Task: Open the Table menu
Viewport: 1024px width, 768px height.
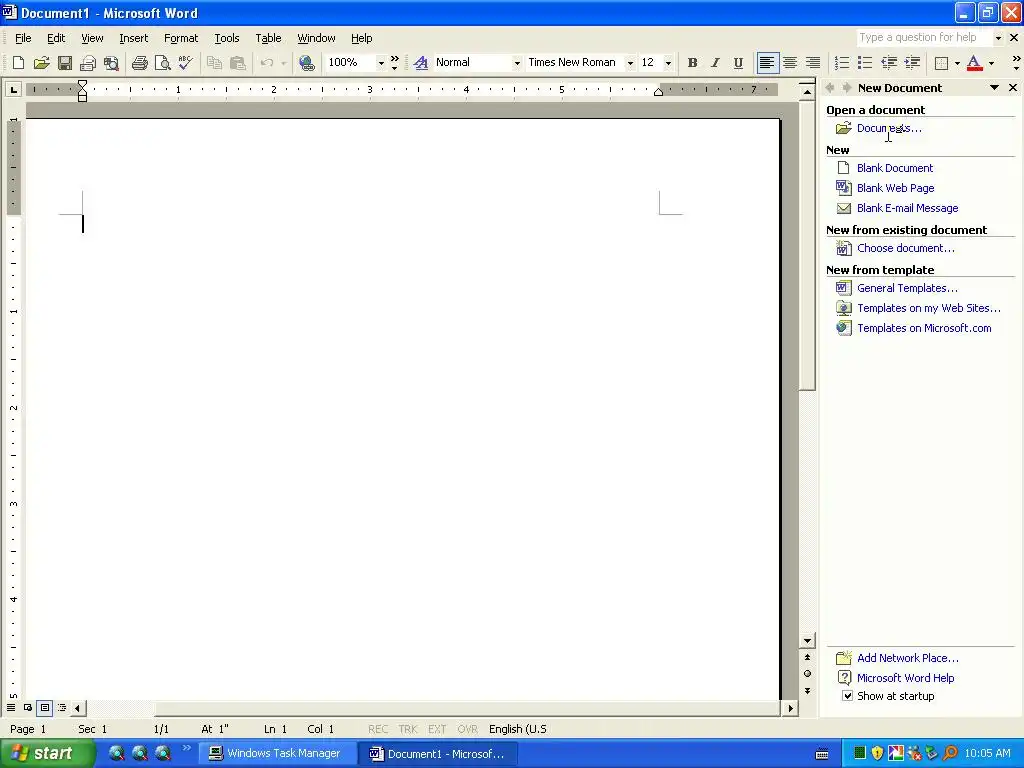Action: 268,38
